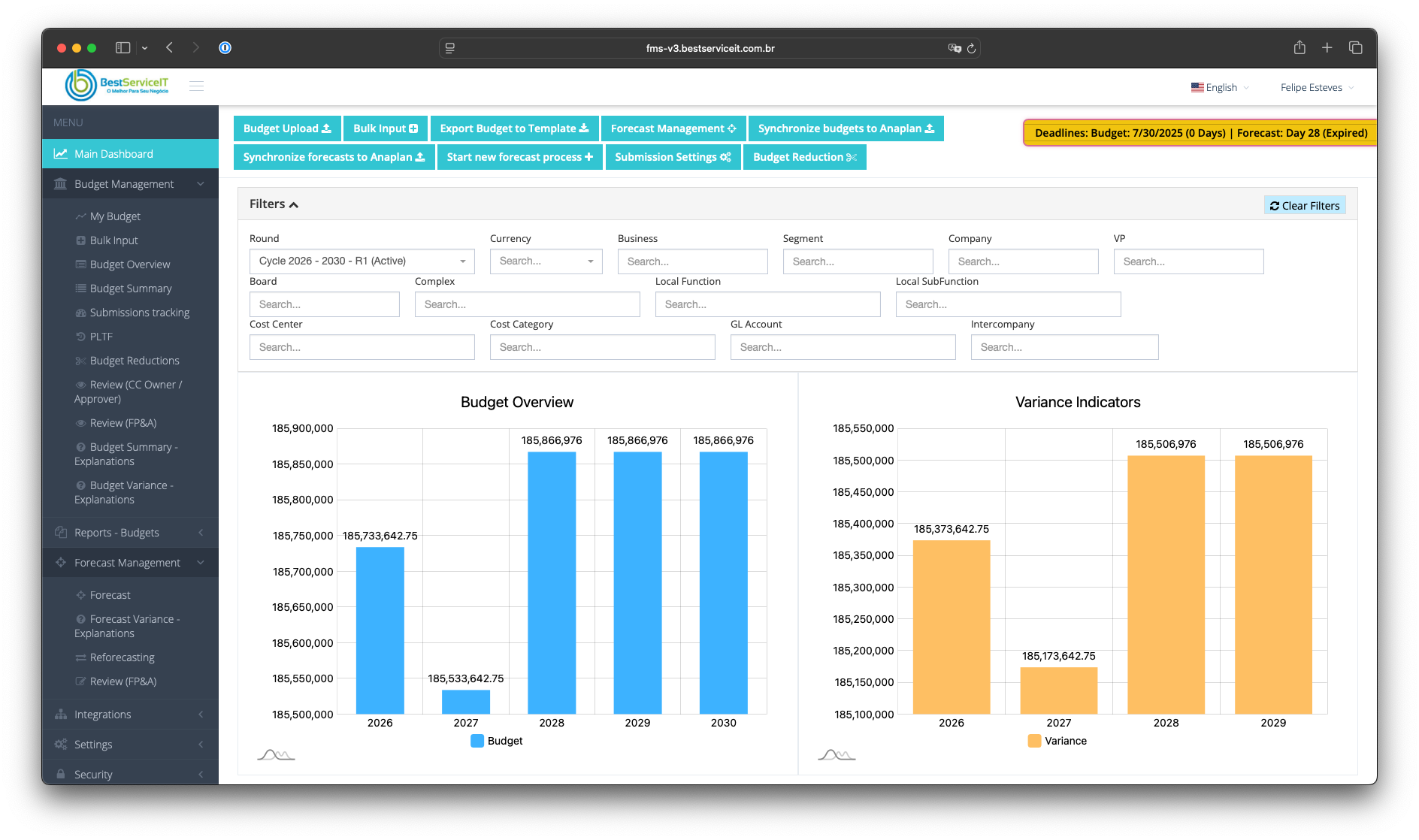
Task: Open the English language dropdown
Action: click(1220, 88)
